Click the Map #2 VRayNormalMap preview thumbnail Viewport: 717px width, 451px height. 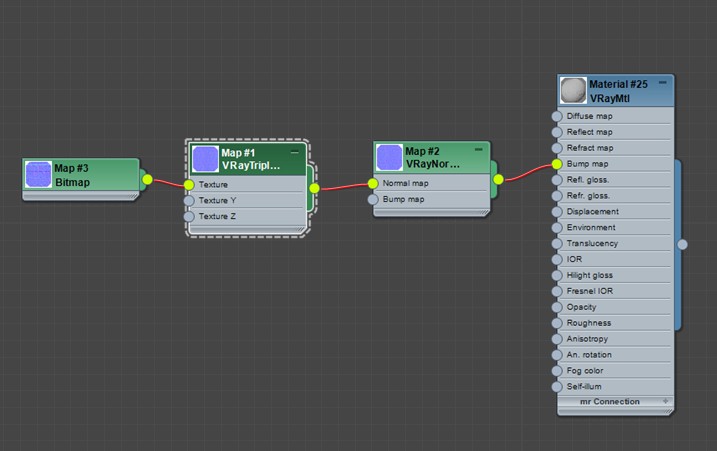pos(389,157)
